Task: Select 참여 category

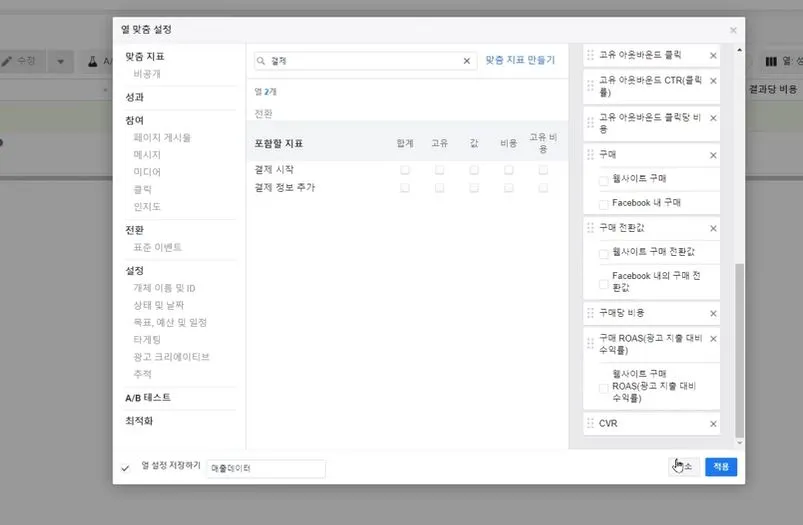Action: tap(135, 120)
